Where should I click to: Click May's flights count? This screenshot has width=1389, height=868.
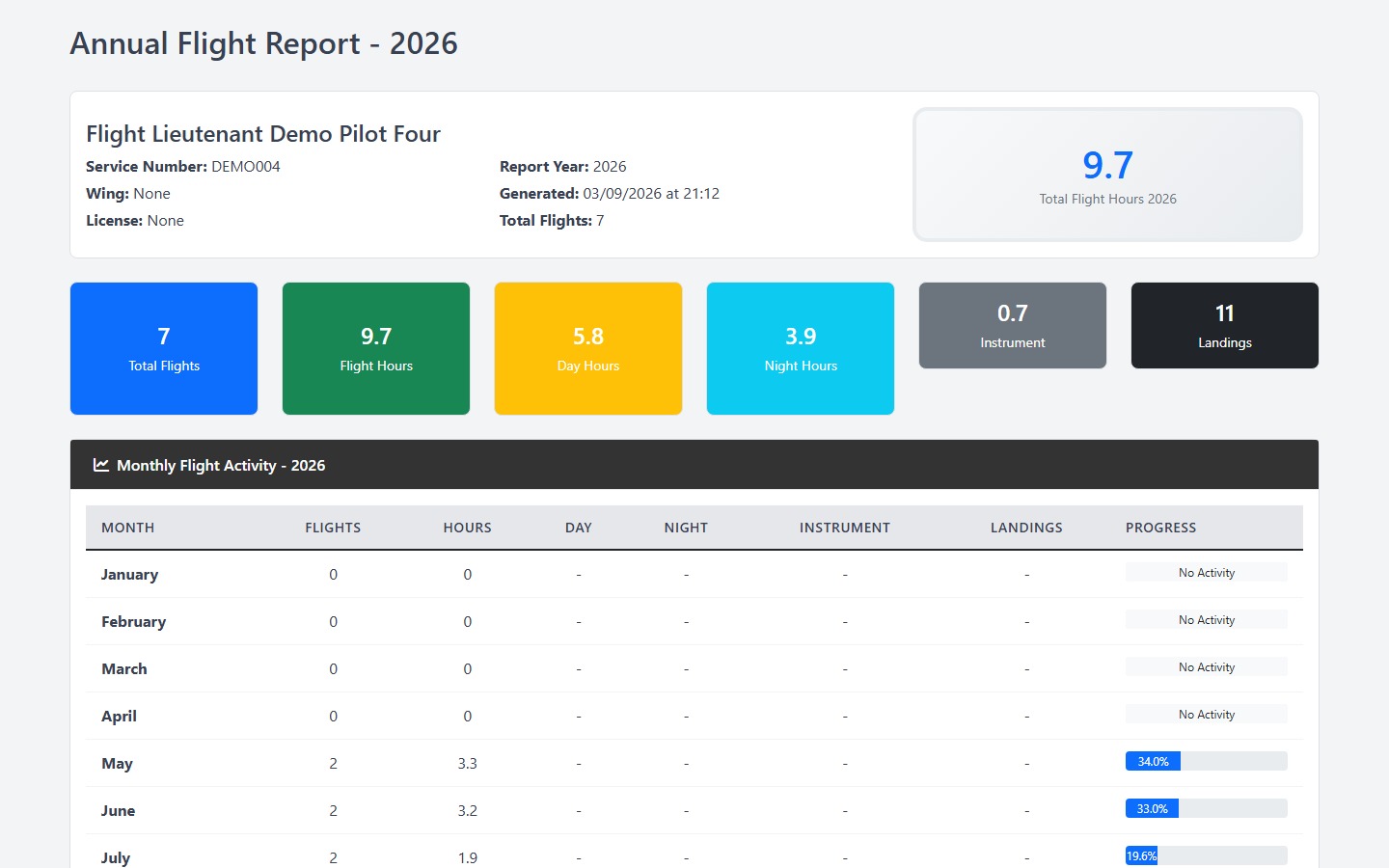click(x=333, y=763)
